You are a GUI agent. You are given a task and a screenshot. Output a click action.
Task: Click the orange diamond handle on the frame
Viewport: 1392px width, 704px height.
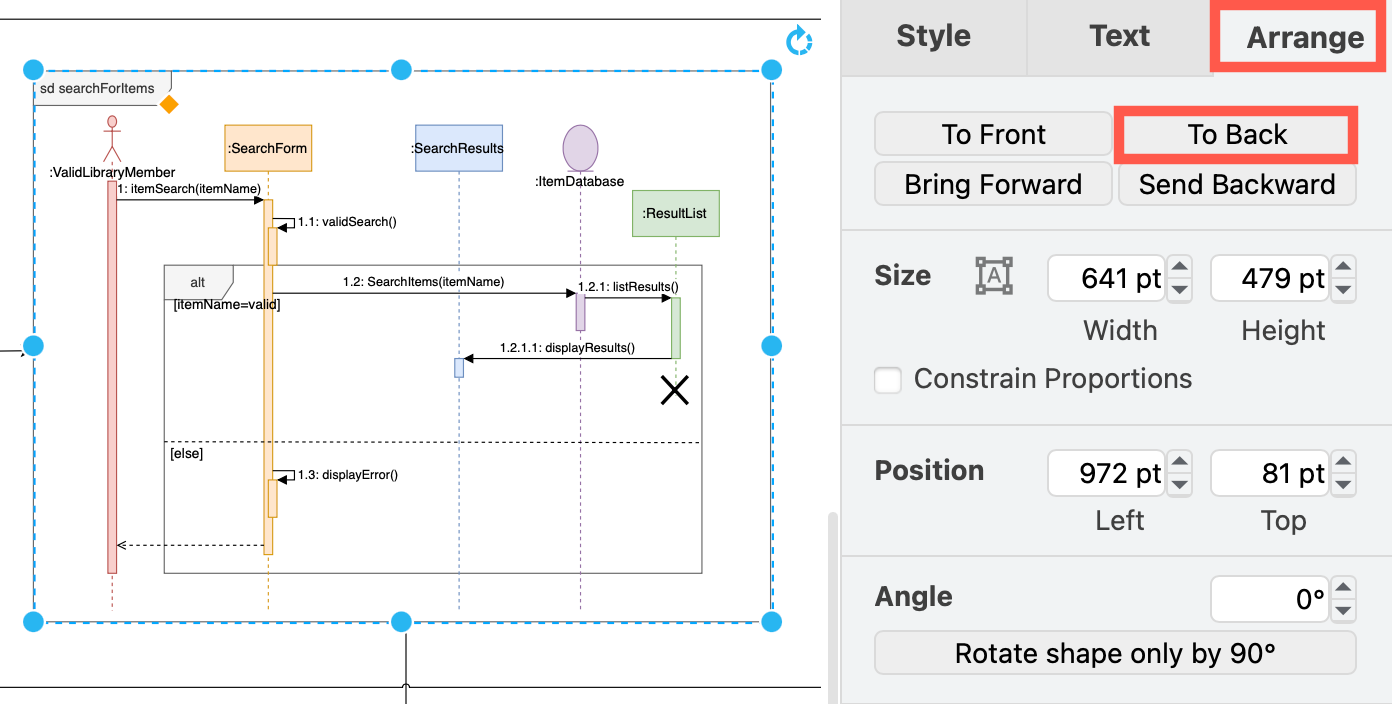pyautogui.click(x=168, y=104)
